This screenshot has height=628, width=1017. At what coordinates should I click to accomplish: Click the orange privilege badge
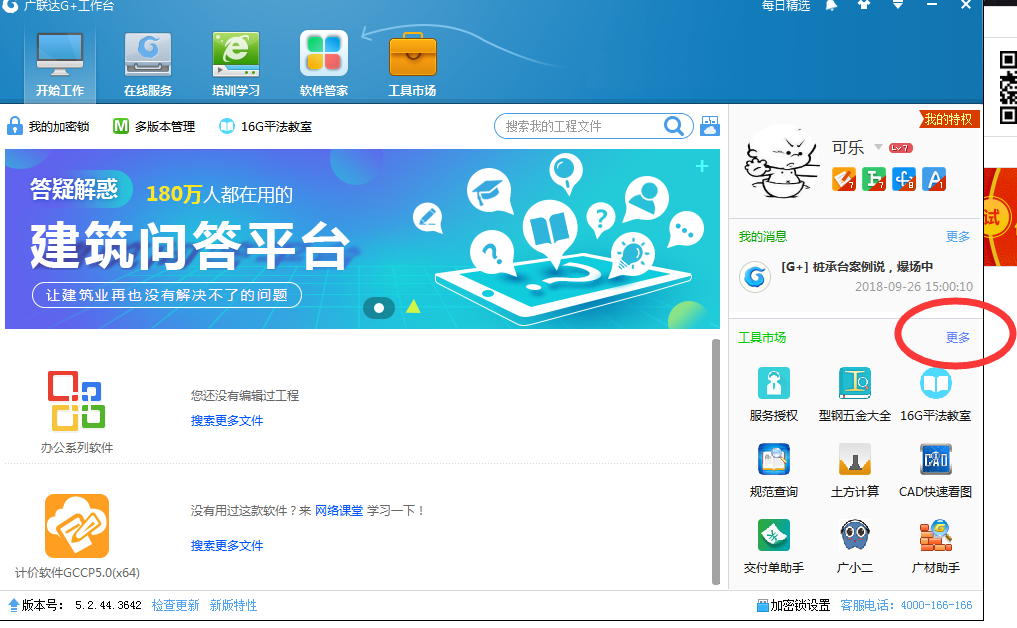tap(844, 179)
